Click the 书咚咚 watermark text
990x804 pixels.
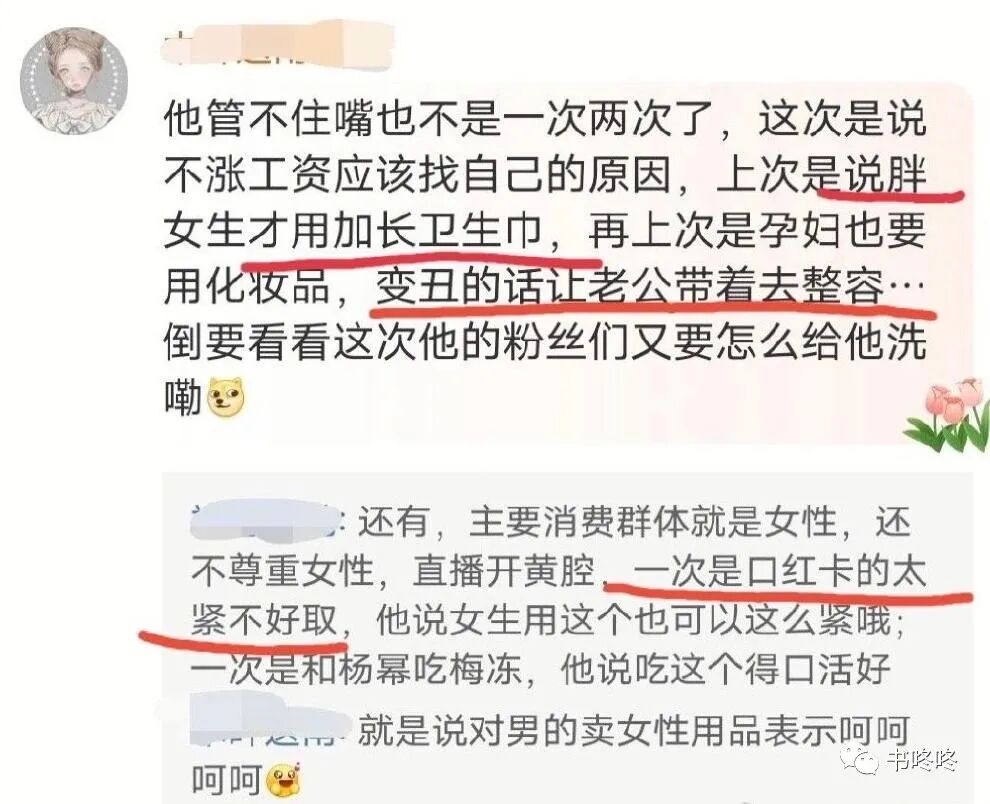(x=922, y=759)
